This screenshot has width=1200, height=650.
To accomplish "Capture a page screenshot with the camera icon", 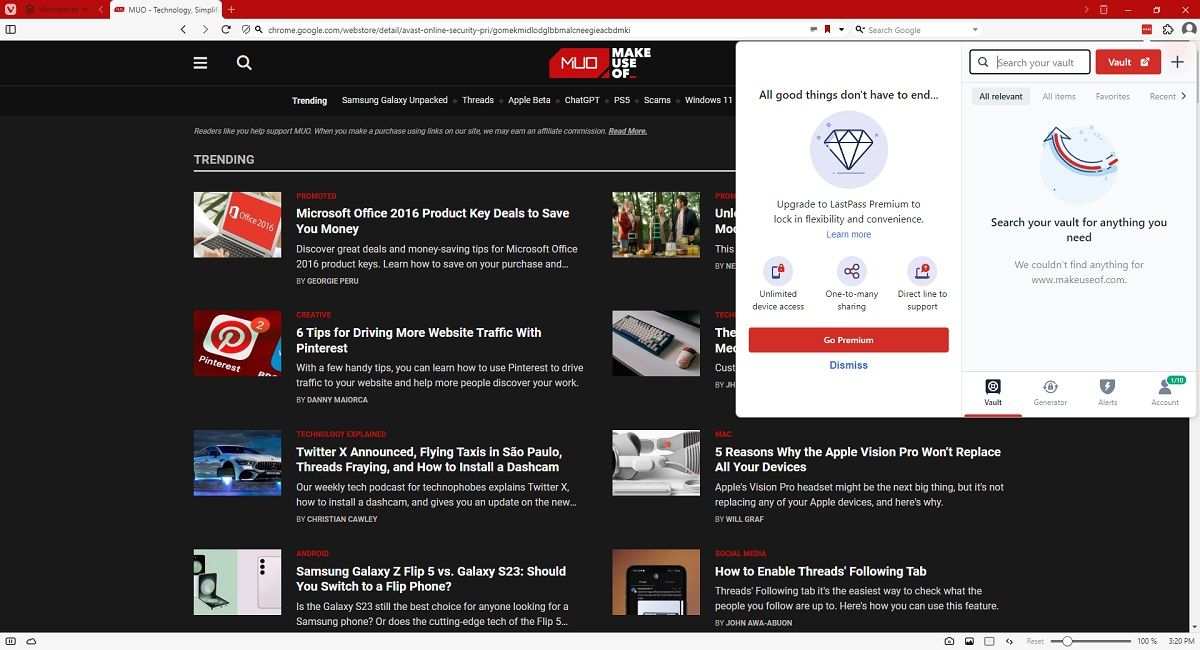I will [x=949, y=641].
